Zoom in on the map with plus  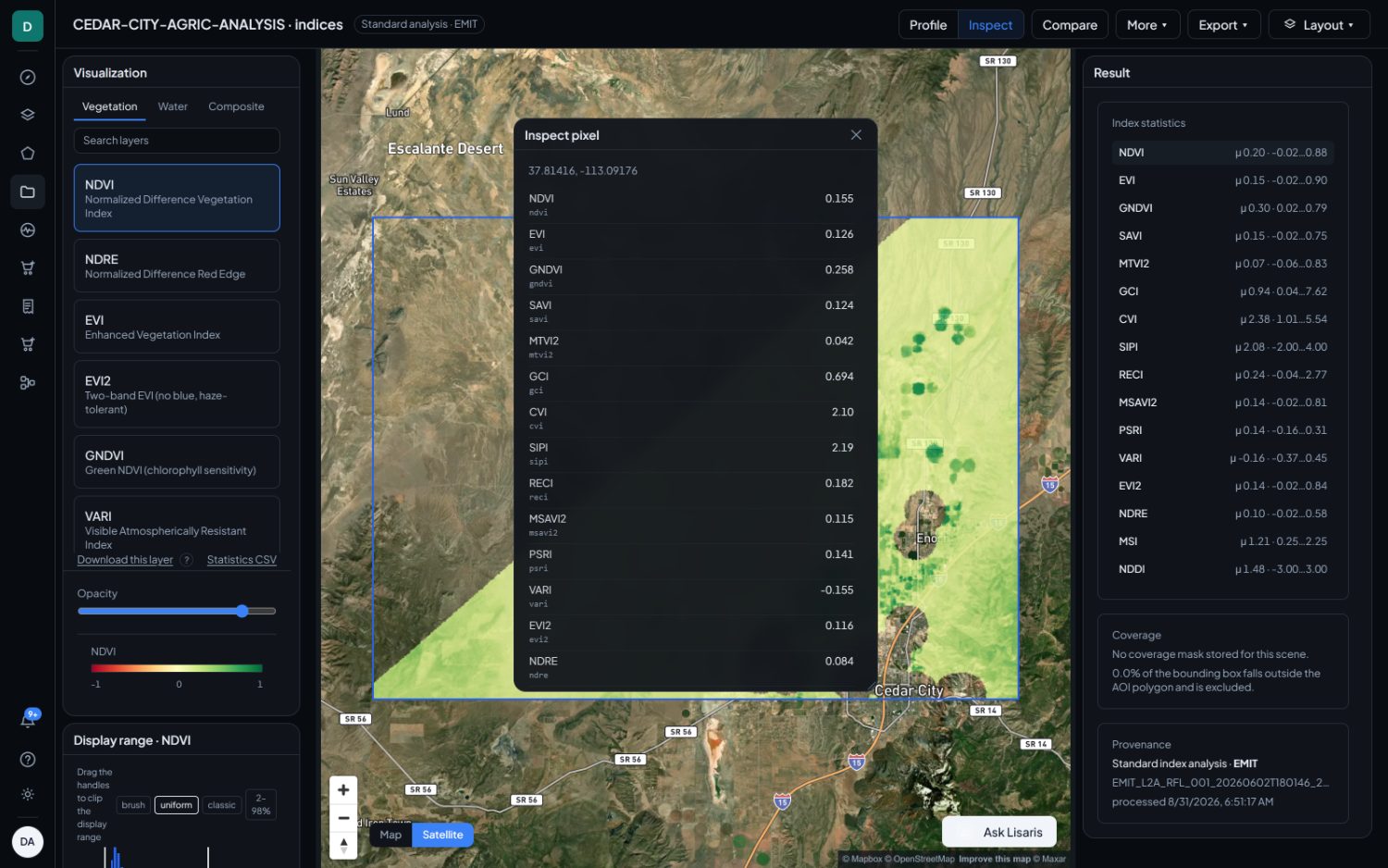pyautogui.click(x=343, y=789)
